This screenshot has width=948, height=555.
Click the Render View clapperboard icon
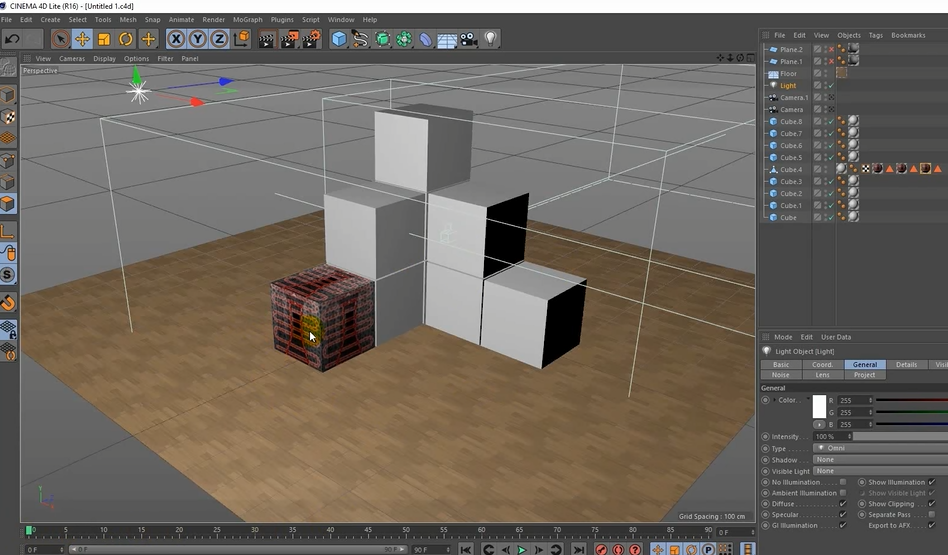[266, 39]
